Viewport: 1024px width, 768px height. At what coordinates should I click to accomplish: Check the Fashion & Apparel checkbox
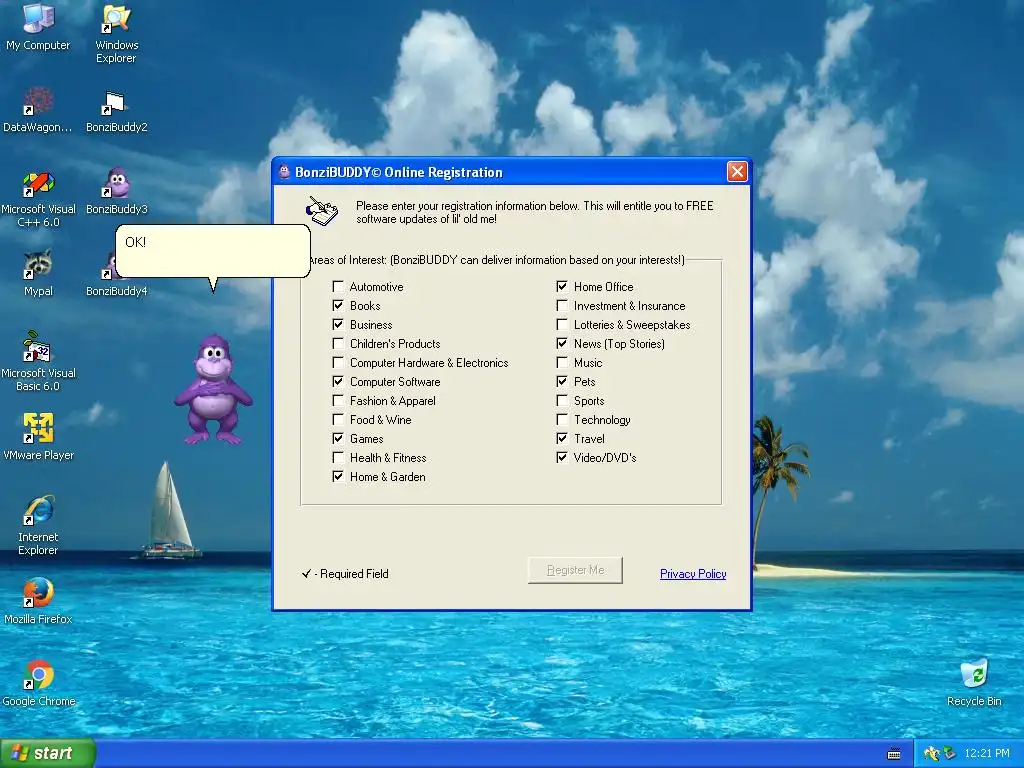pyautogui.click(x=338, y=400)
